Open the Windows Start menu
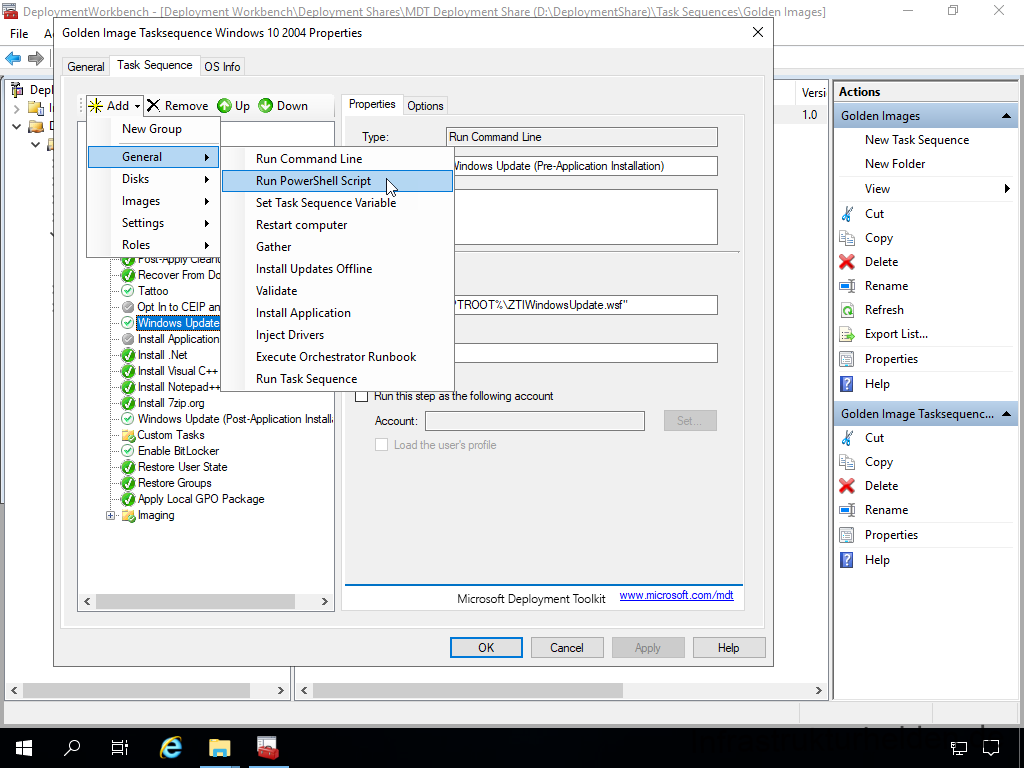 tap(24, 748)
